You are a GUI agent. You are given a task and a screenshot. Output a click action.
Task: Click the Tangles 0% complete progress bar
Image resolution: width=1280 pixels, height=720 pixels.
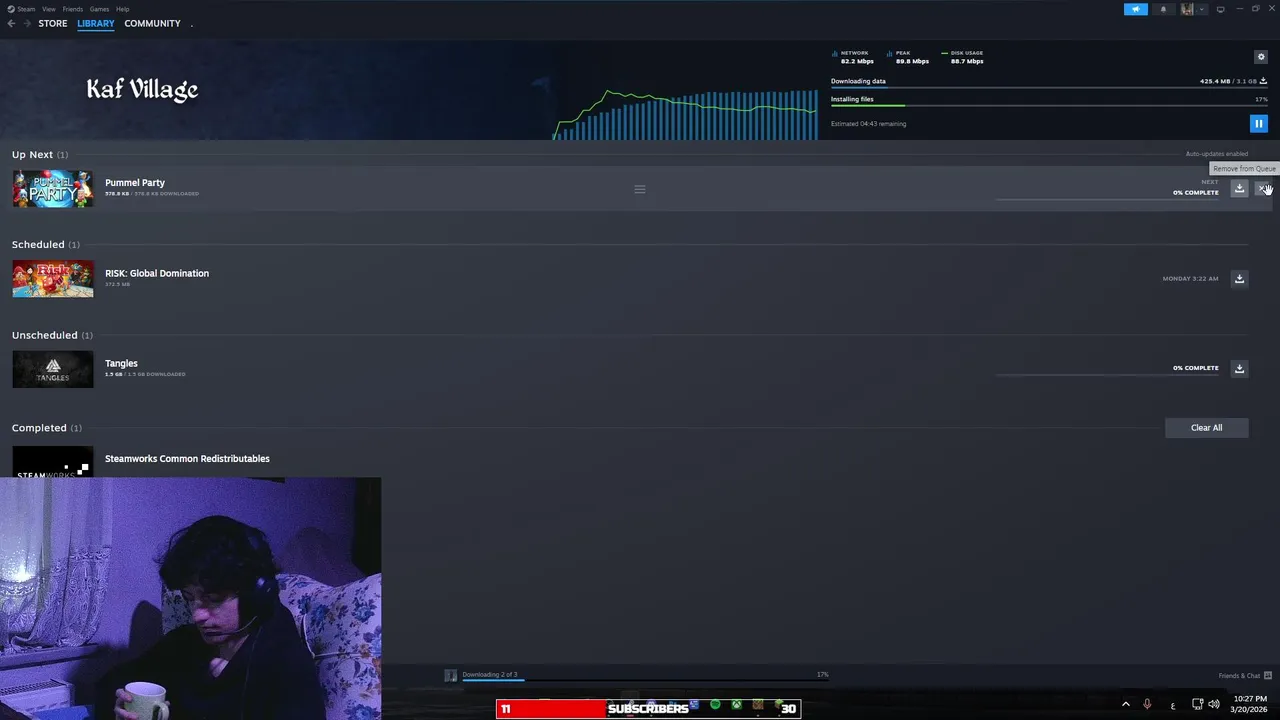tap(1107, 375)
